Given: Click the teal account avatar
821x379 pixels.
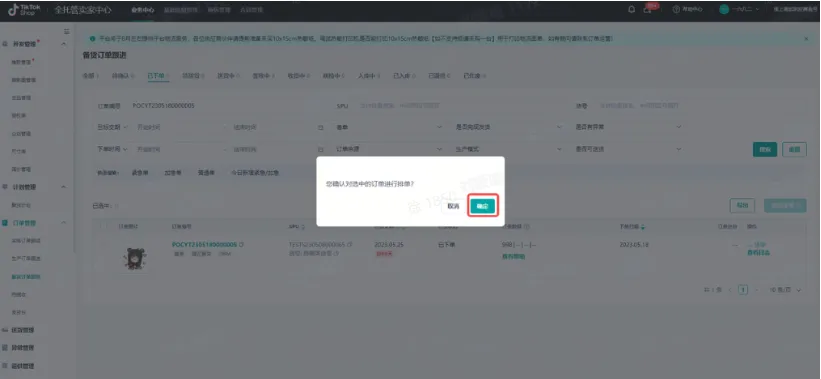Looking at the screenshot, I should tap(724, 9).
